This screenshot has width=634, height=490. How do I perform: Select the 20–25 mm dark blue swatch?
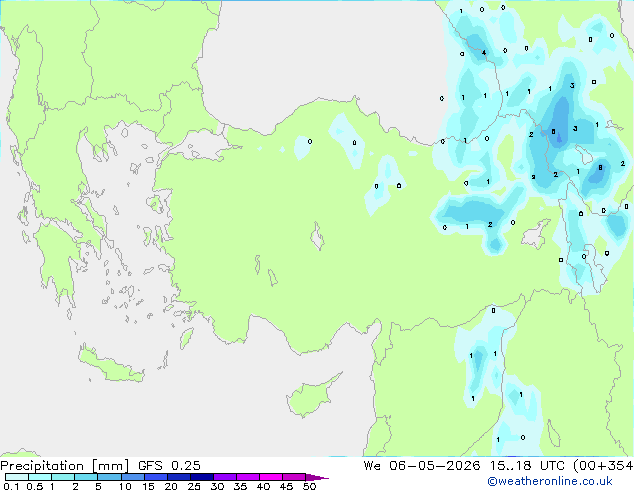(179, 477)
